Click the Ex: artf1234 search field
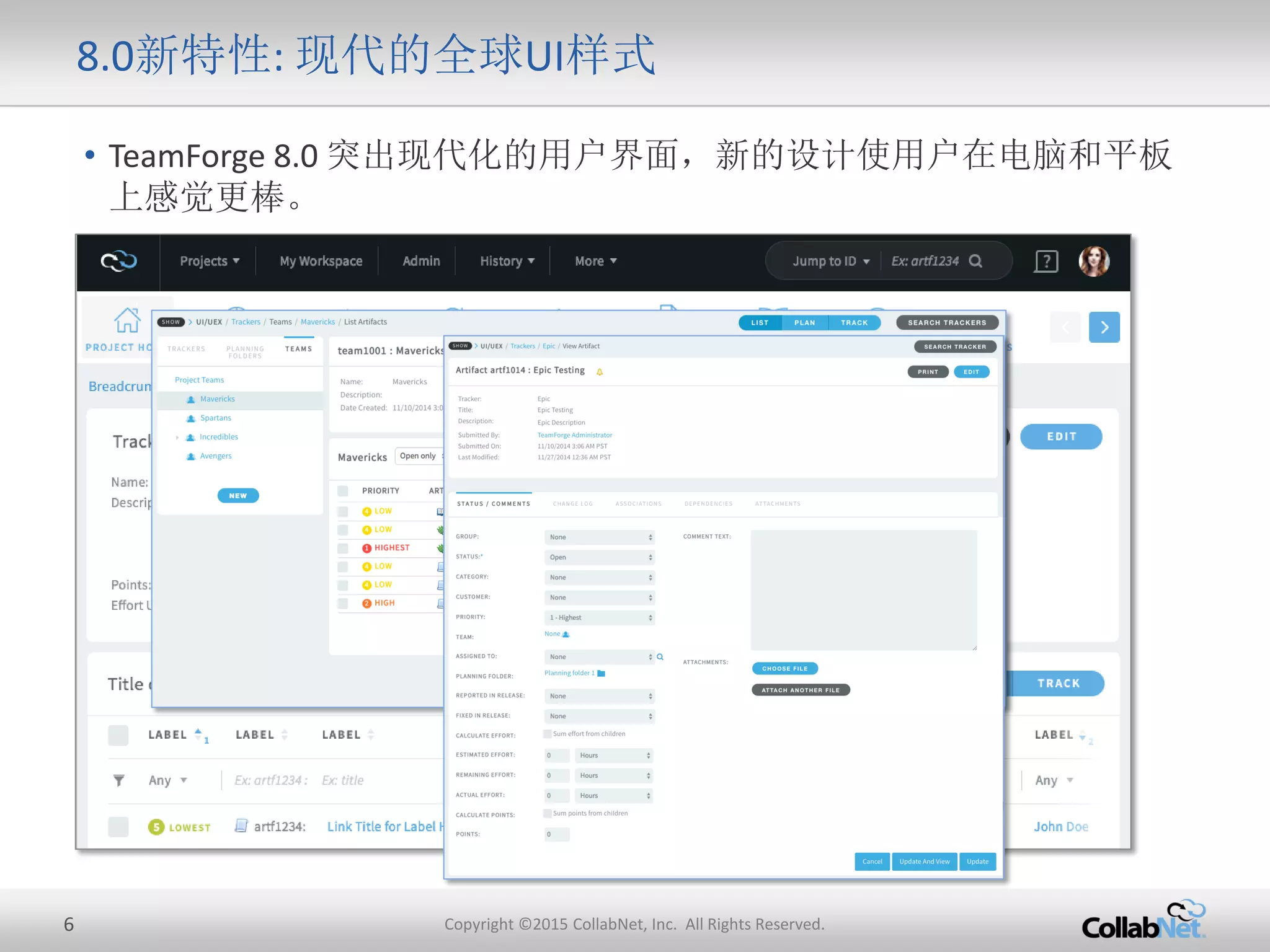1270x952 pixels. click(925, 261)
